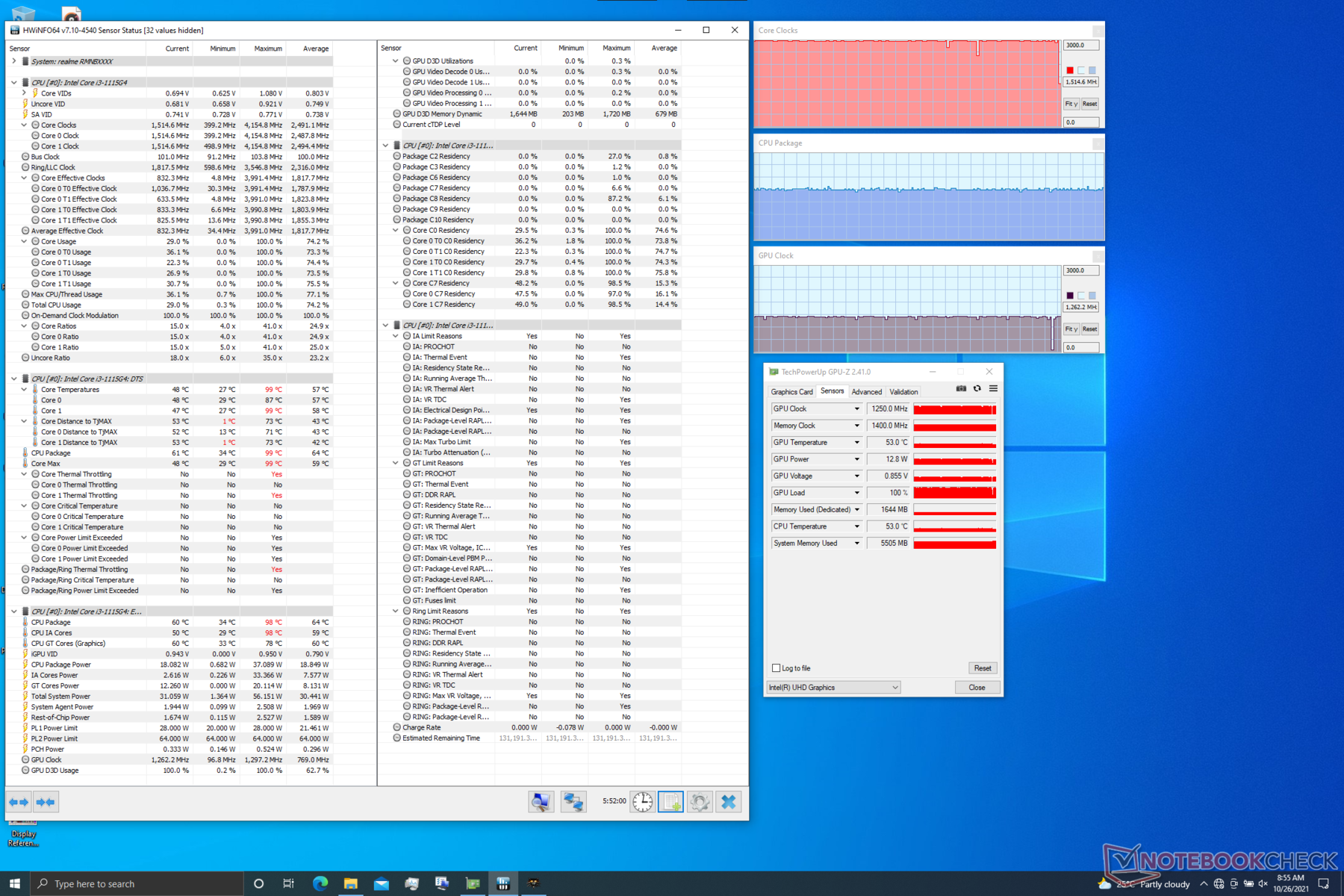Image resolution: width=1344 pixels, height=896 pixels.
Task: Open HWiNFO summary window monitor icon
Action: [541, 802]
